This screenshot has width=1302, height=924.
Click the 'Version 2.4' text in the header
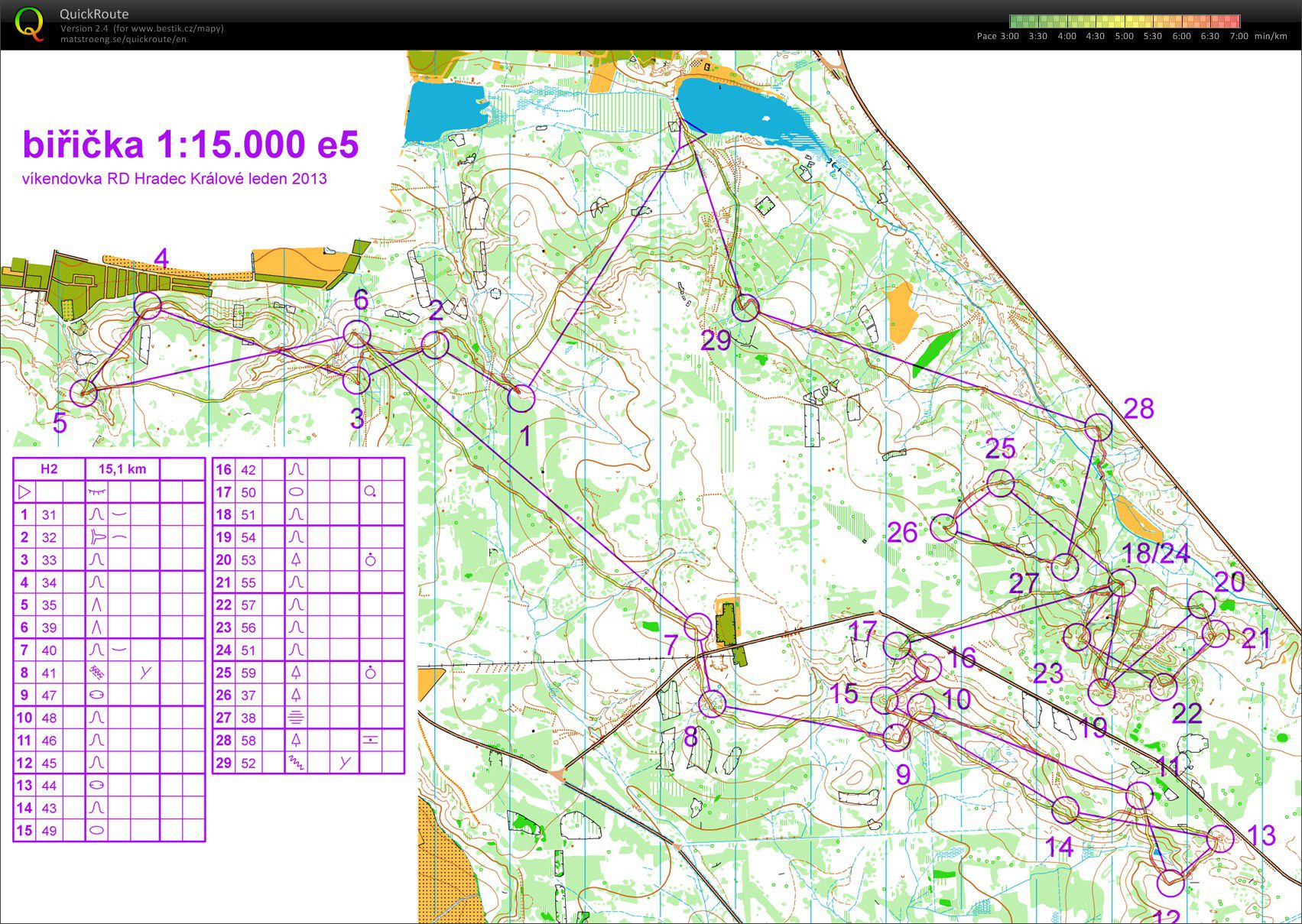[85, 28]
